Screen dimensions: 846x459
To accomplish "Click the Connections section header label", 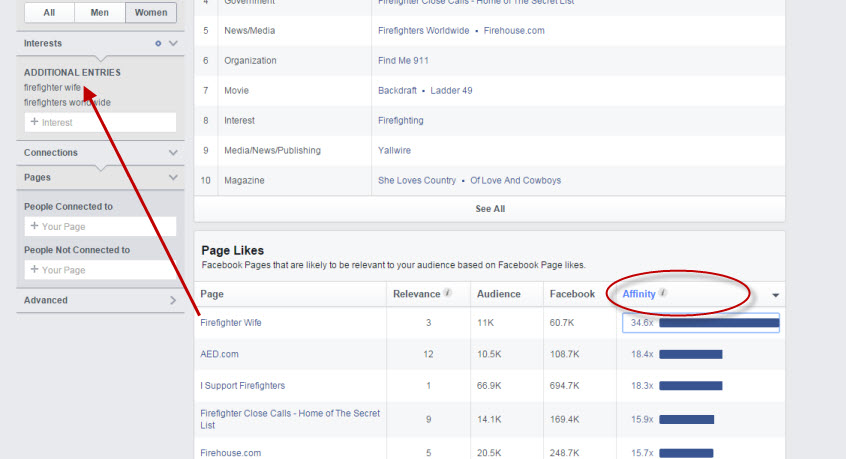I will coord(51,153).
